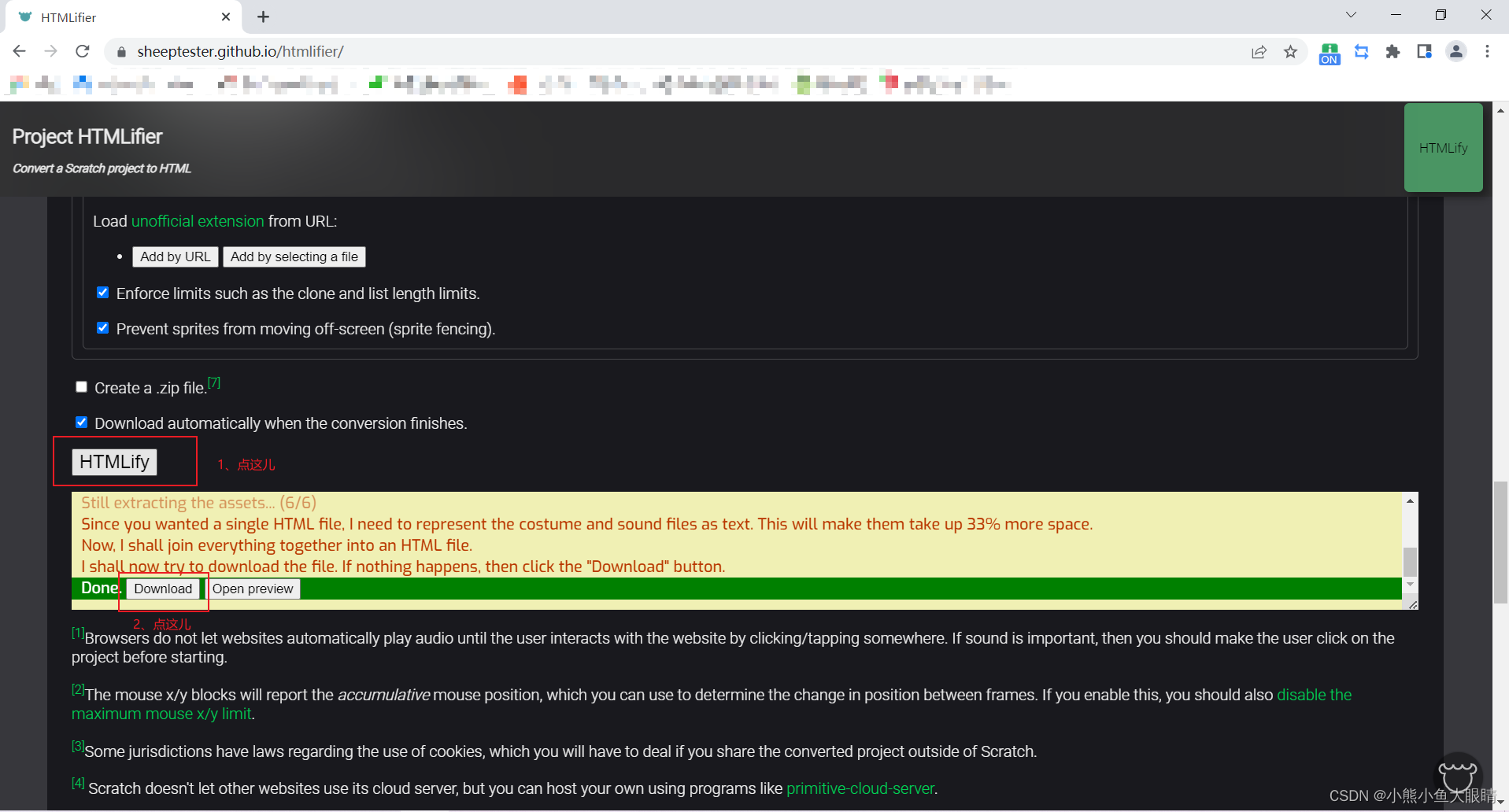Click the main HTMLify button
Screen dimensions: 1509x812
coord(114,462)
